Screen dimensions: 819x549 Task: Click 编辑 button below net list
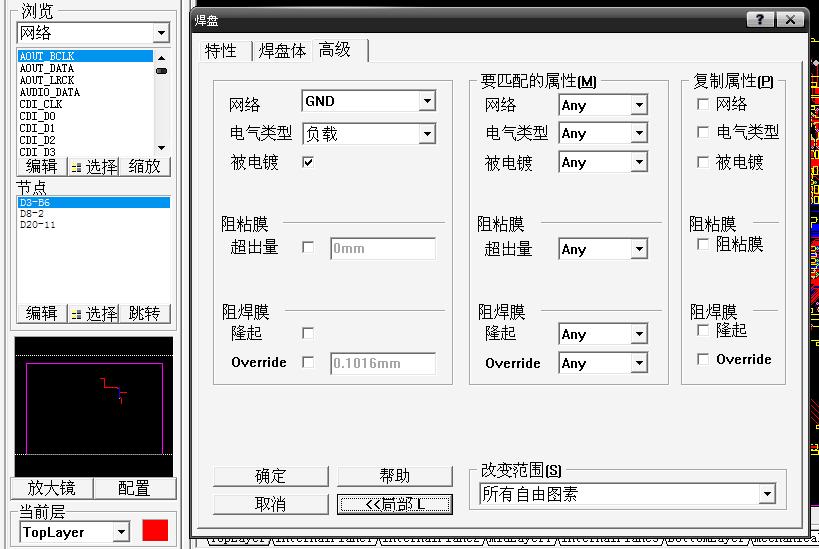tap(42, 167)
